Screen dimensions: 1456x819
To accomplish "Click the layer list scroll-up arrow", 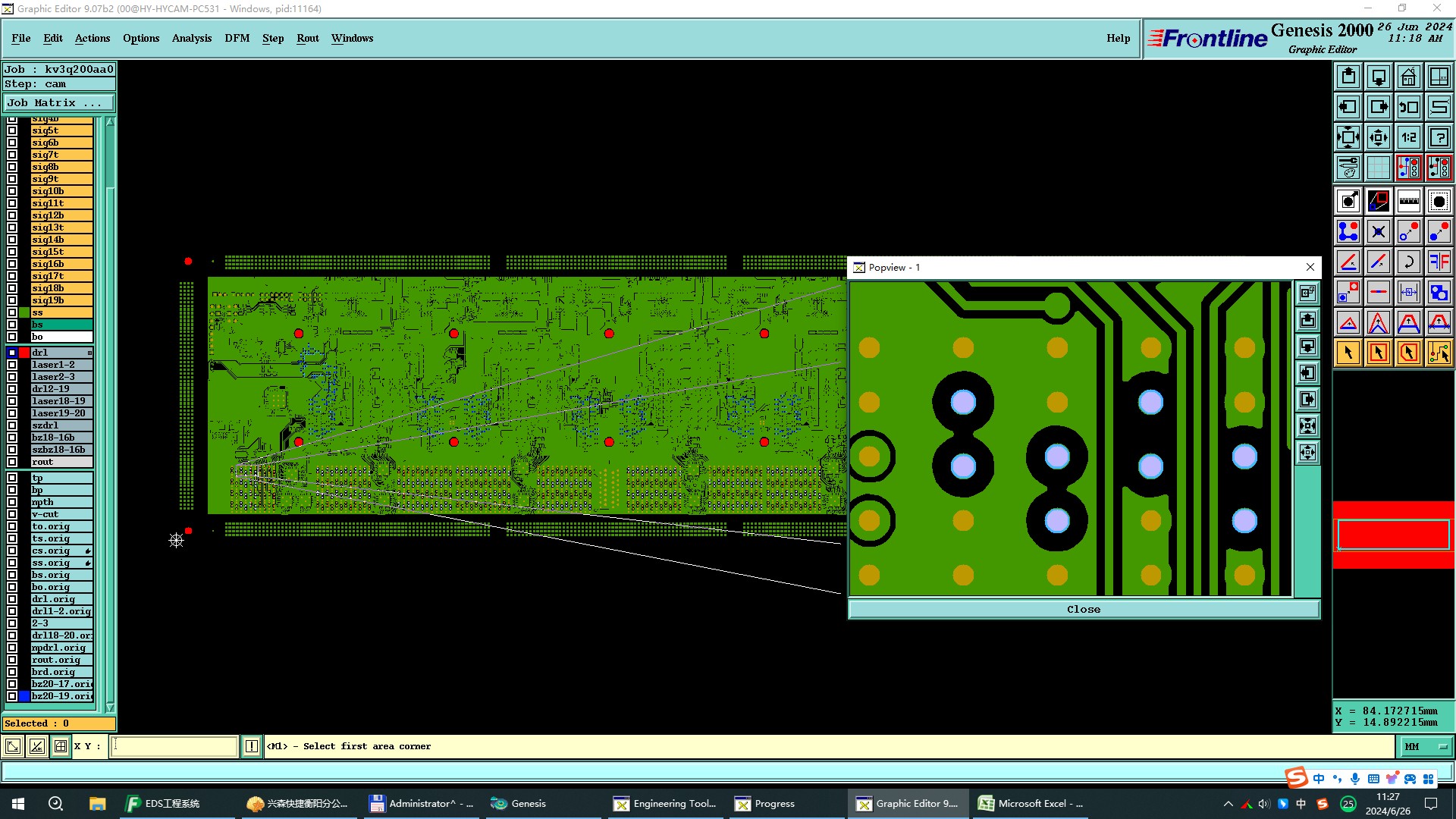I will click(110, 121).
